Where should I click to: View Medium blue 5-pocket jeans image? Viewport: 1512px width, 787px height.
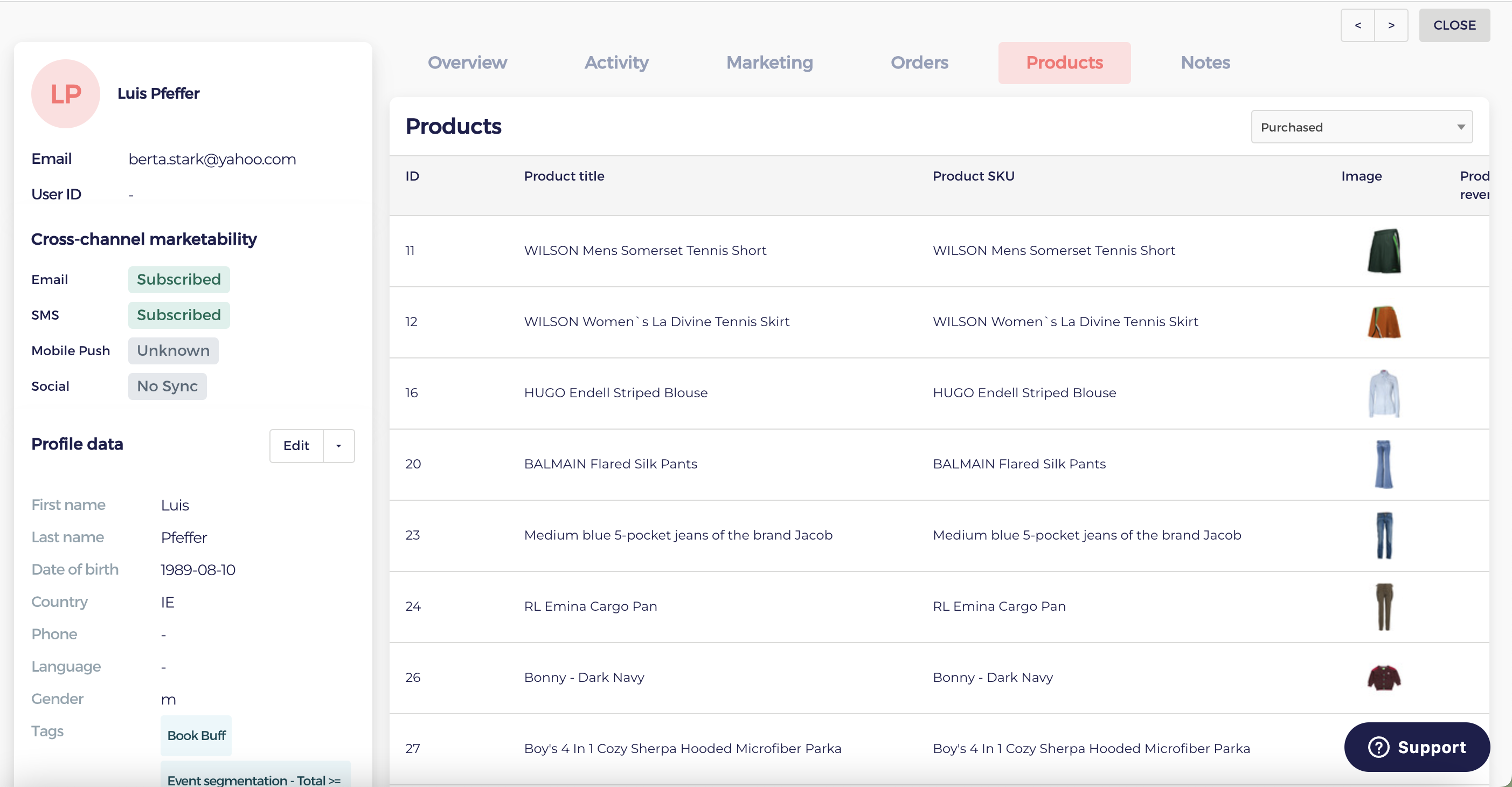(1384, 535)
